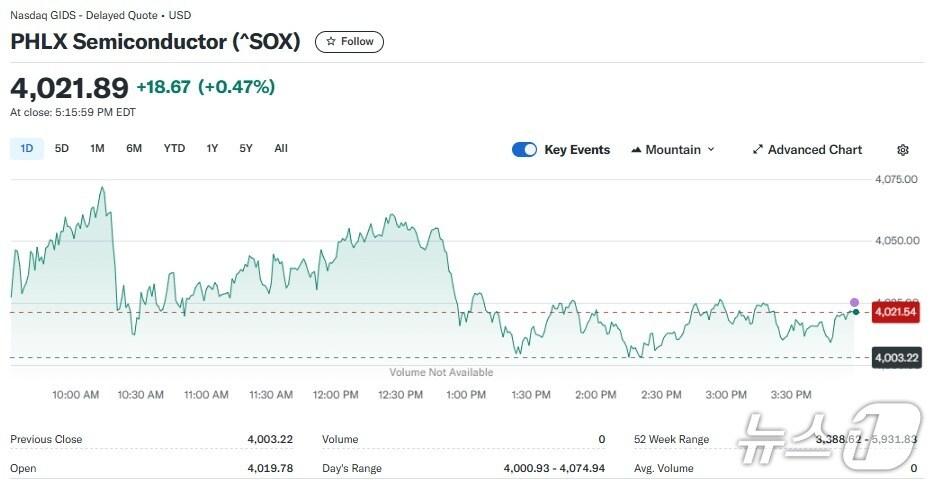
Task: Click the green end-of-line price dot
Action: tap(856, 312)
